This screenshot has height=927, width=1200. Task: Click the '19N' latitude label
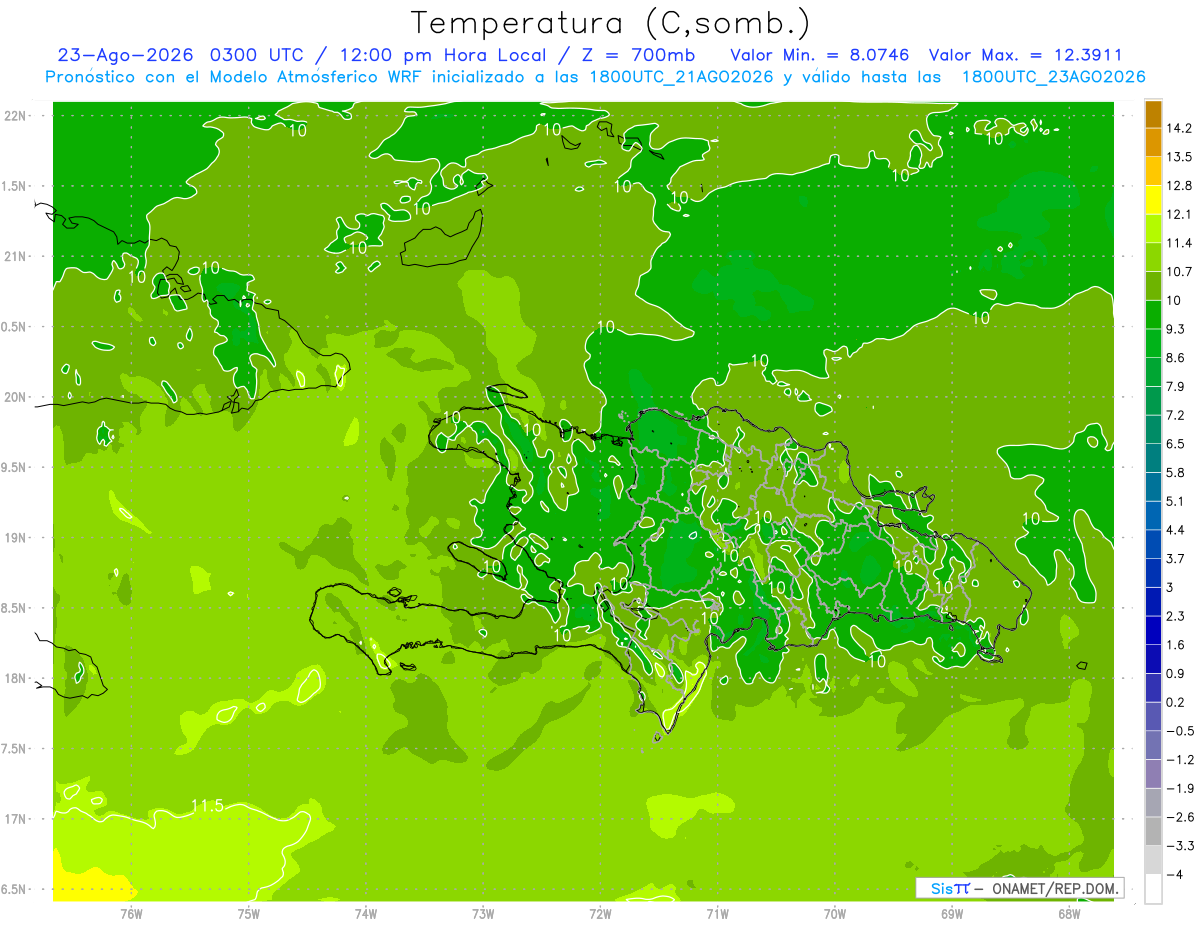tap(16, 538)
